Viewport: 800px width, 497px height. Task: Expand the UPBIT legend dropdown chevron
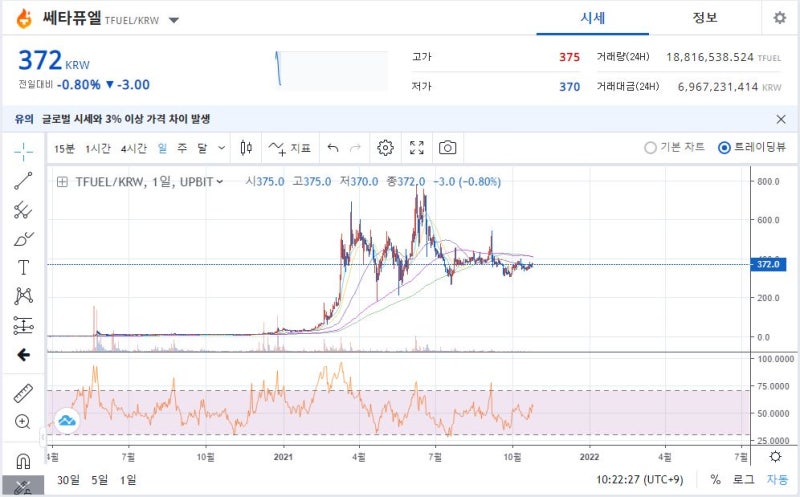tap(220, 182)
